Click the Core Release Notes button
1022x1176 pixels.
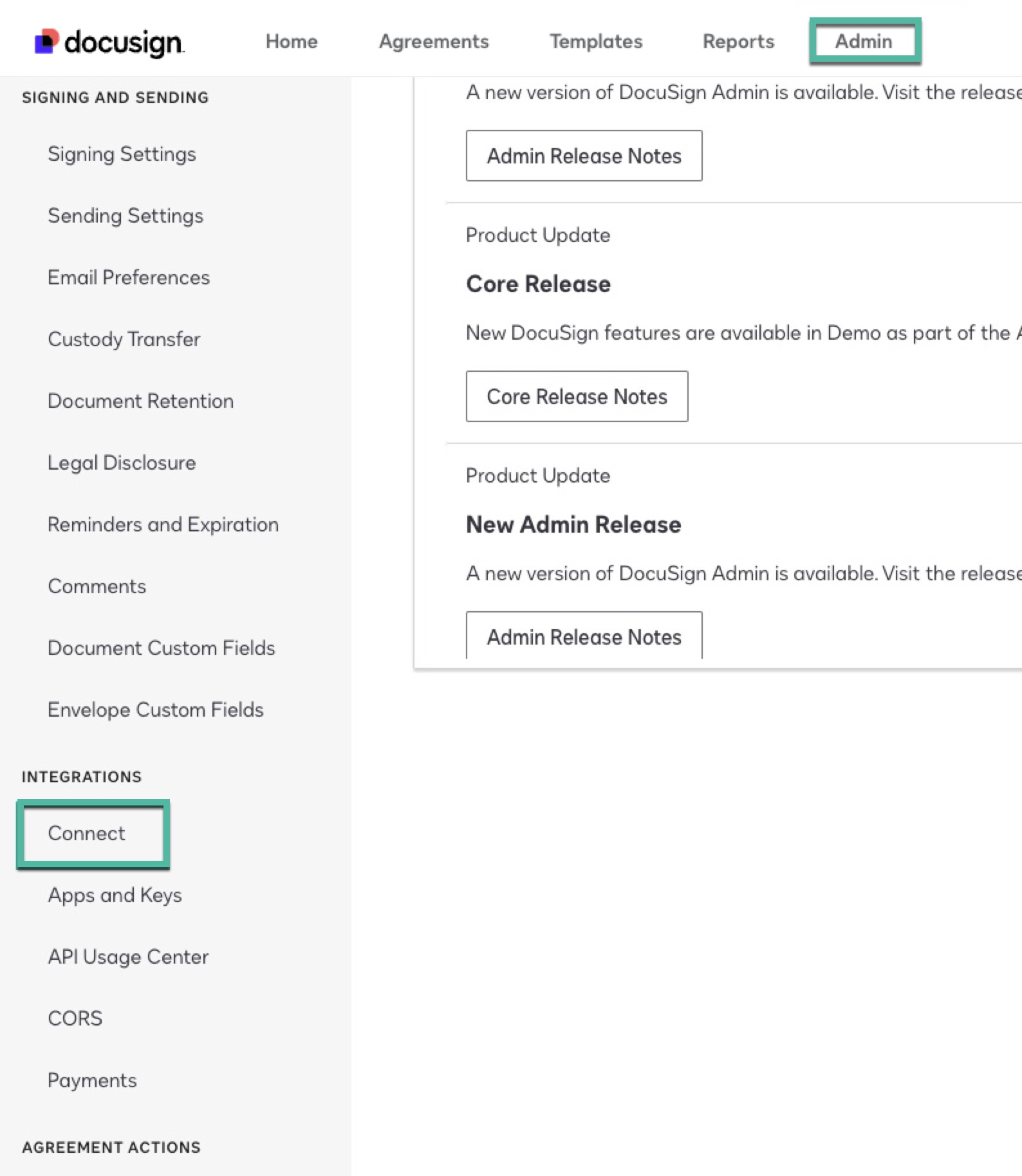click(577, 396)
